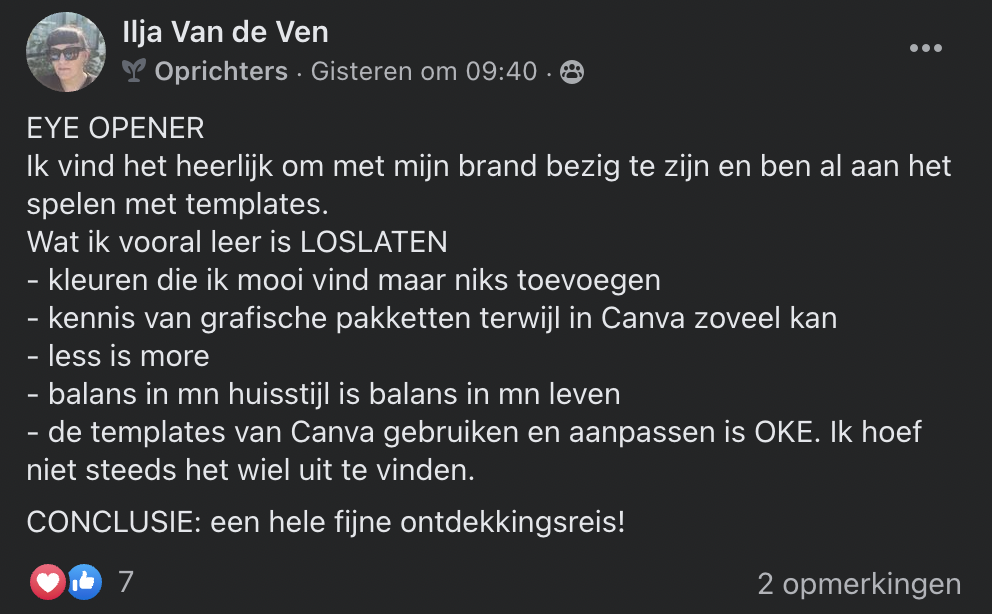Click the Oprichters seedling badge icon

click(134, 71)
